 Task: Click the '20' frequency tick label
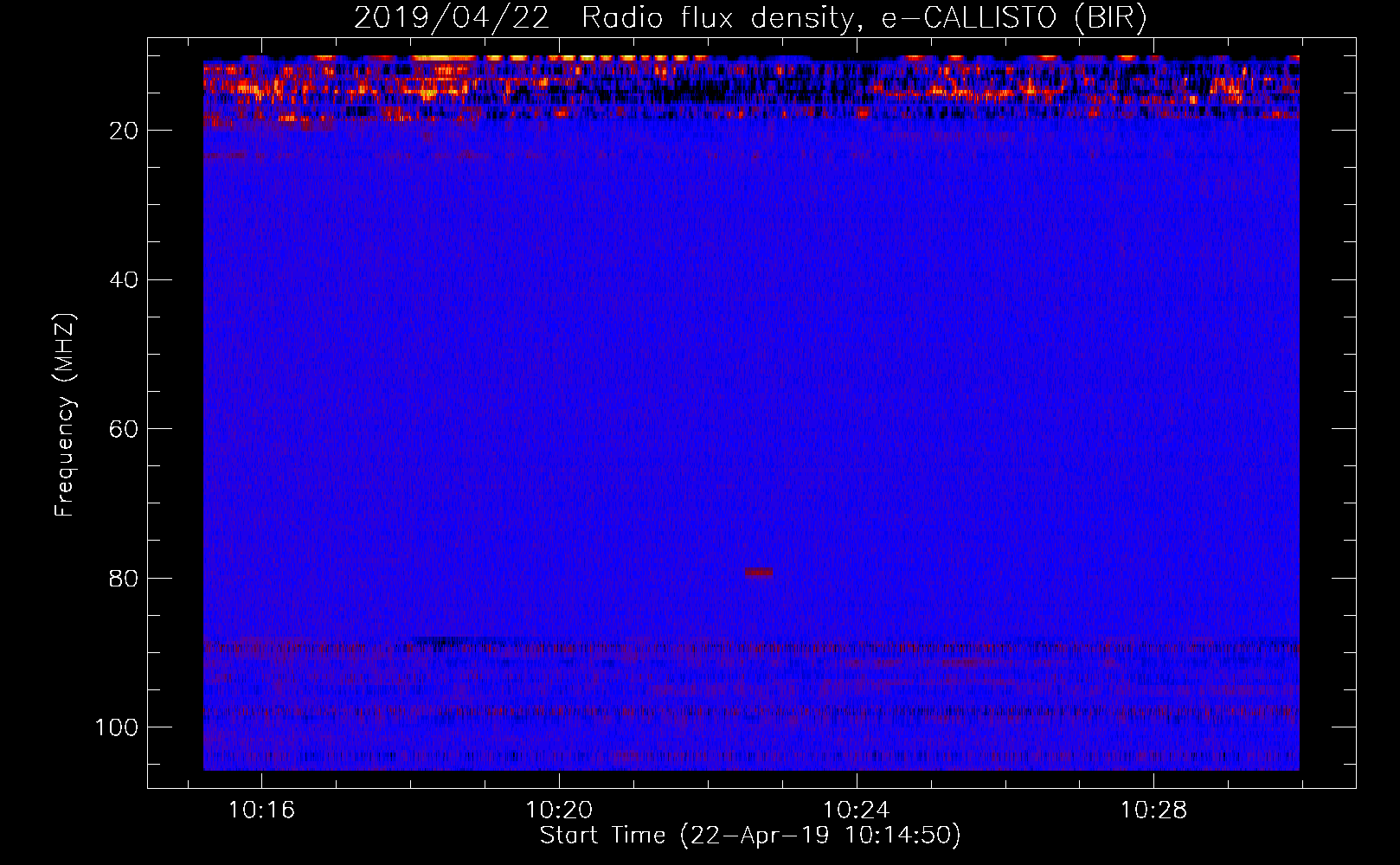(x=124, y=131)
